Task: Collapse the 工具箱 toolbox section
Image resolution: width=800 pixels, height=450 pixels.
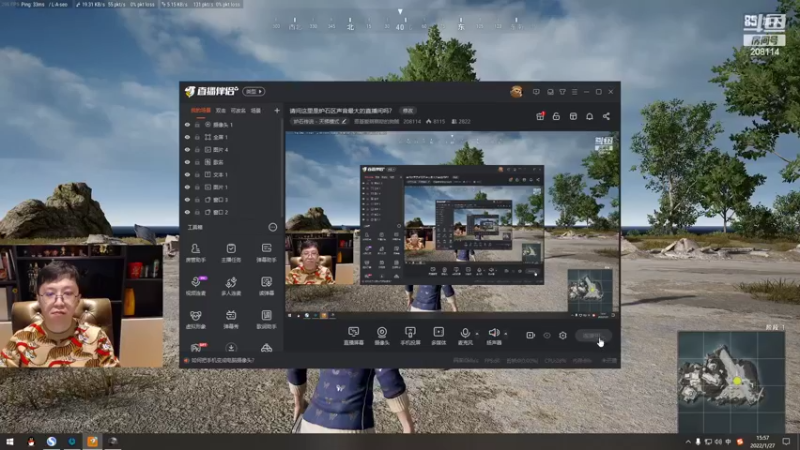Action: click(x=272, y=227)
